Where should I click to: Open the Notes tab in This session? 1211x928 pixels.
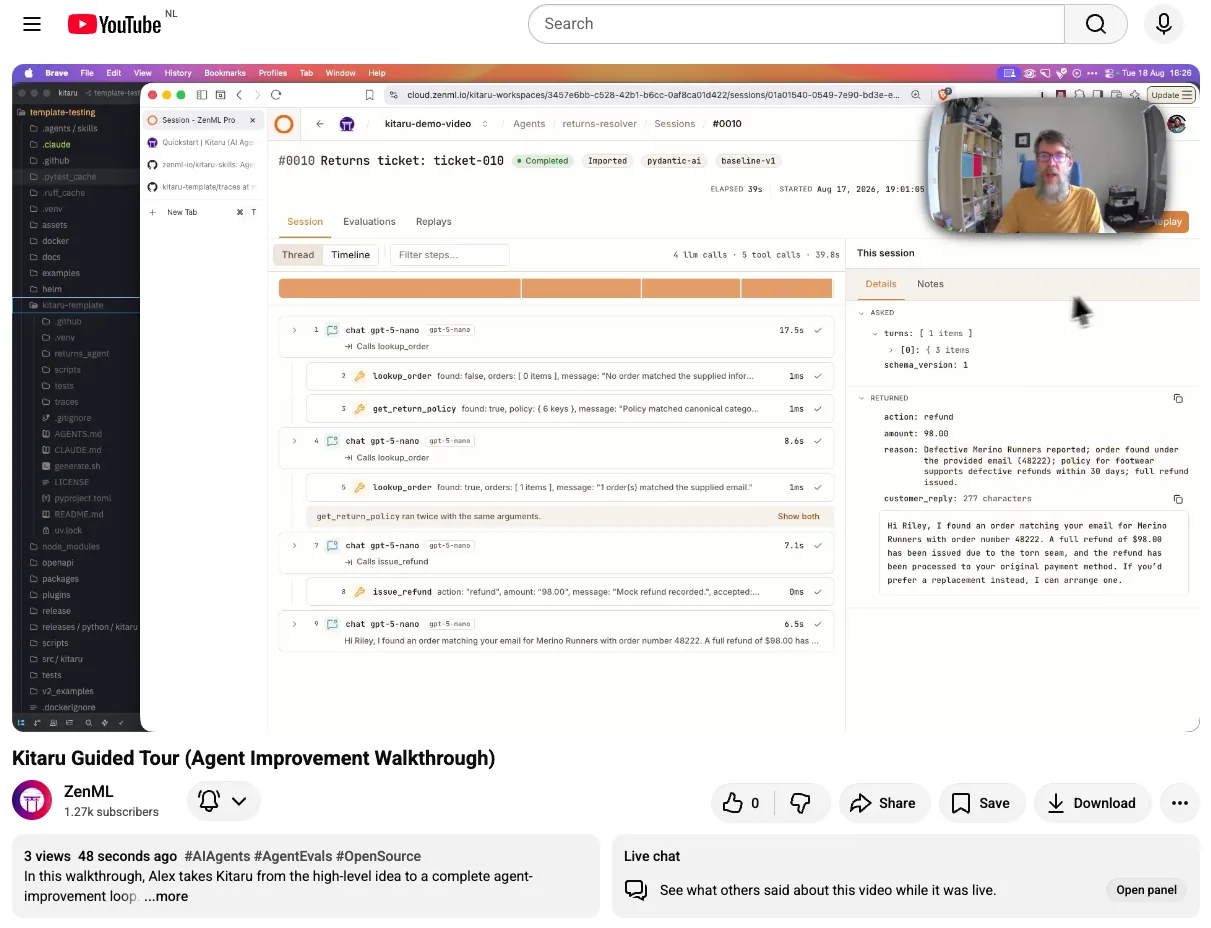pyautogui.click(x=930, y=284)
